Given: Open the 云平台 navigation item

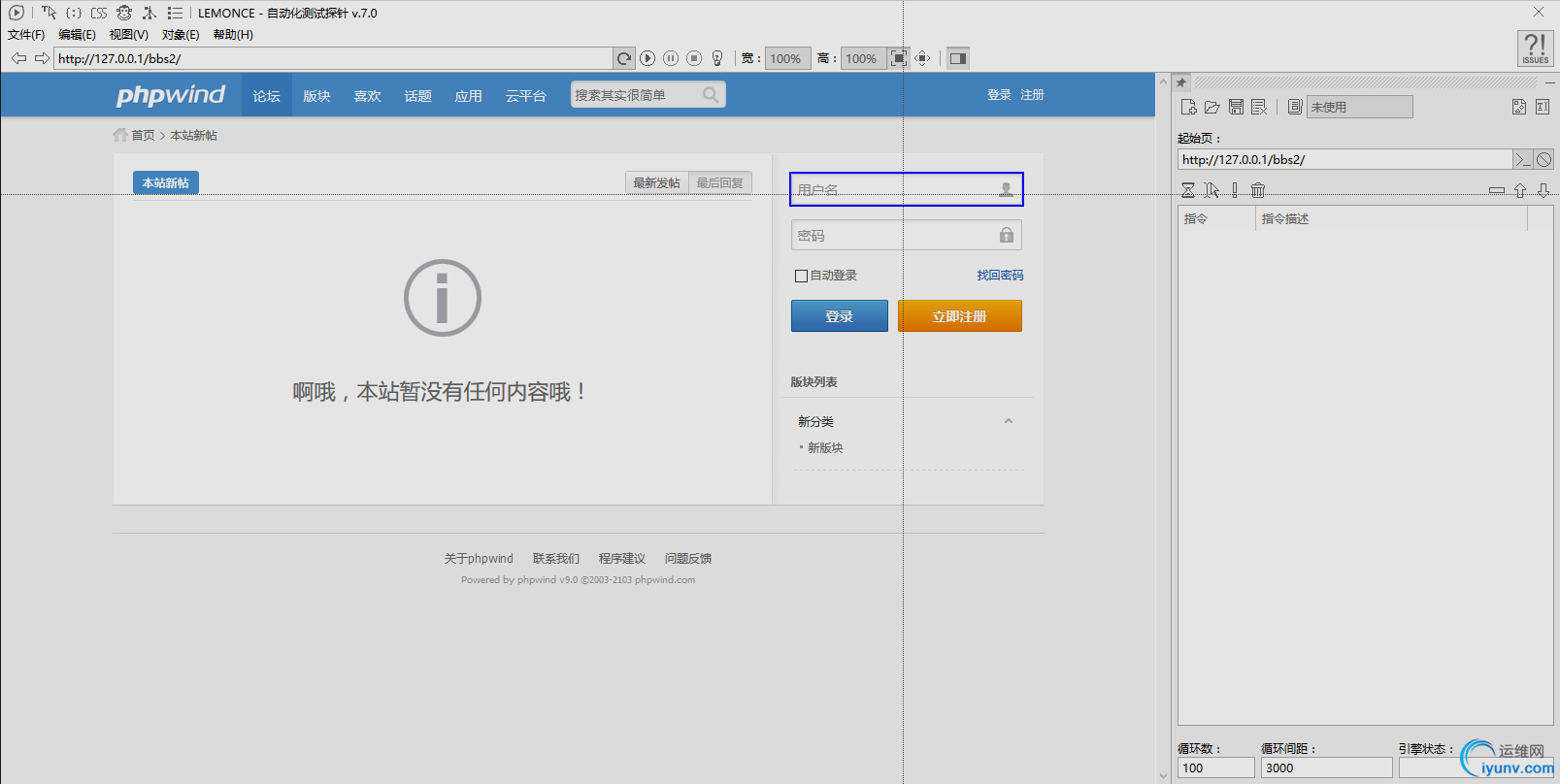Looking at the screenshot, I should click(x=526, y=96).
